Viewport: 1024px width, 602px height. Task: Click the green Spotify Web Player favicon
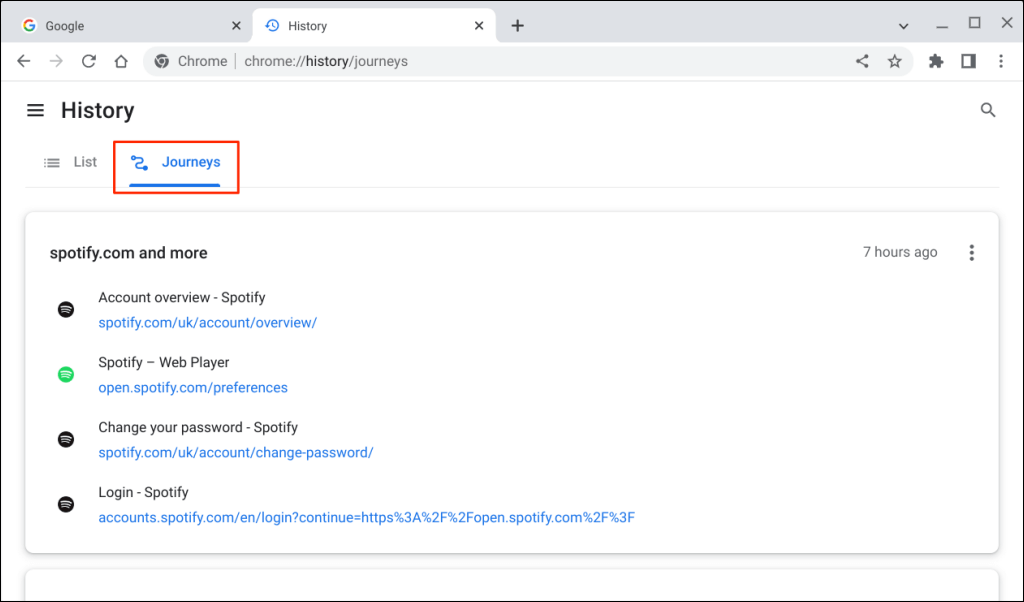coord(66,374)
